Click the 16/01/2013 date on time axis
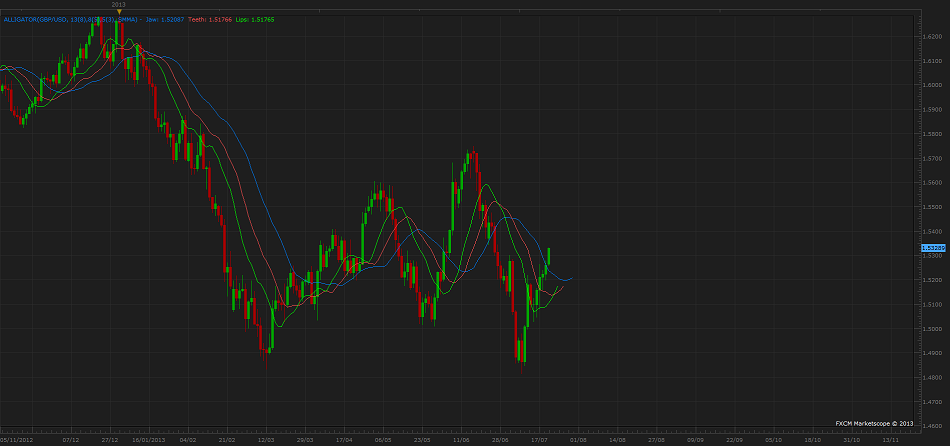Image resolution: width=950 pixels, height=446 pixels. click(149, 439)
